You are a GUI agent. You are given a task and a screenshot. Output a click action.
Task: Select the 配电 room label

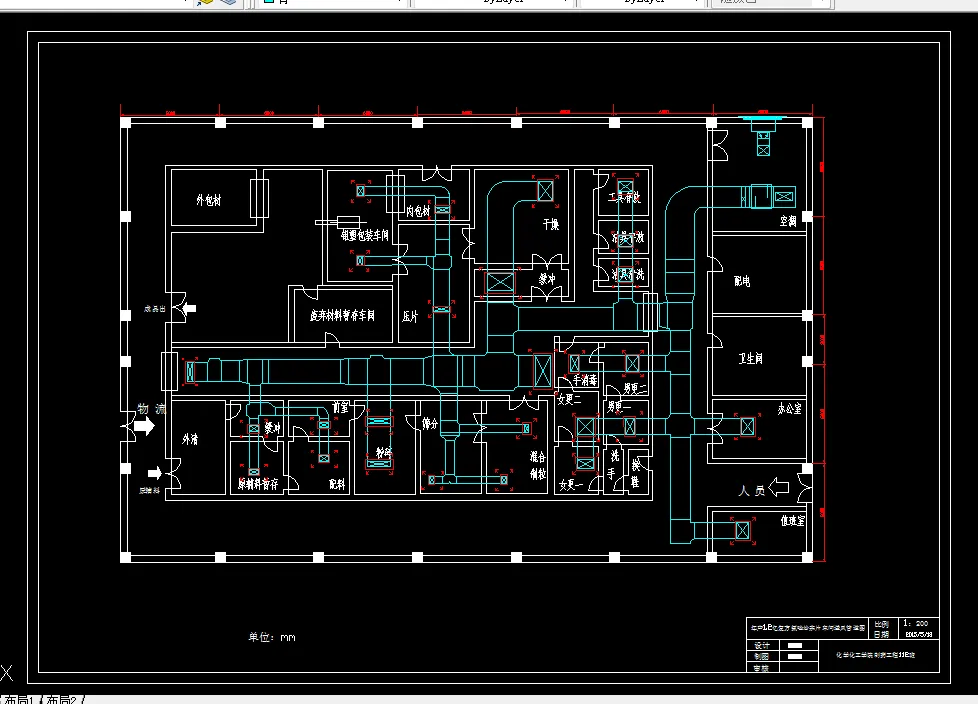click(x=742, y=281)
